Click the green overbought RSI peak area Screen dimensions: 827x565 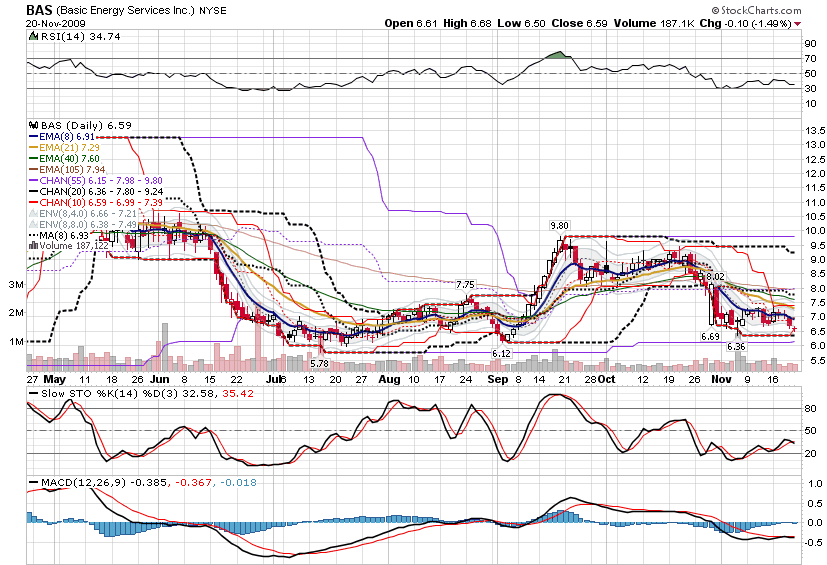559,55
